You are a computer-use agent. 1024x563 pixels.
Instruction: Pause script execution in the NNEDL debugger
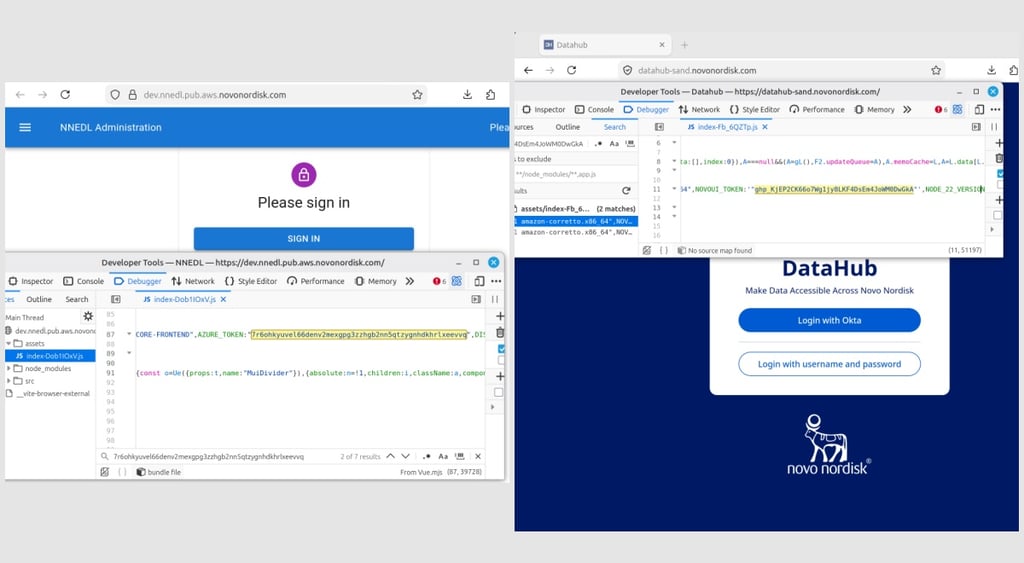[495, 299]
